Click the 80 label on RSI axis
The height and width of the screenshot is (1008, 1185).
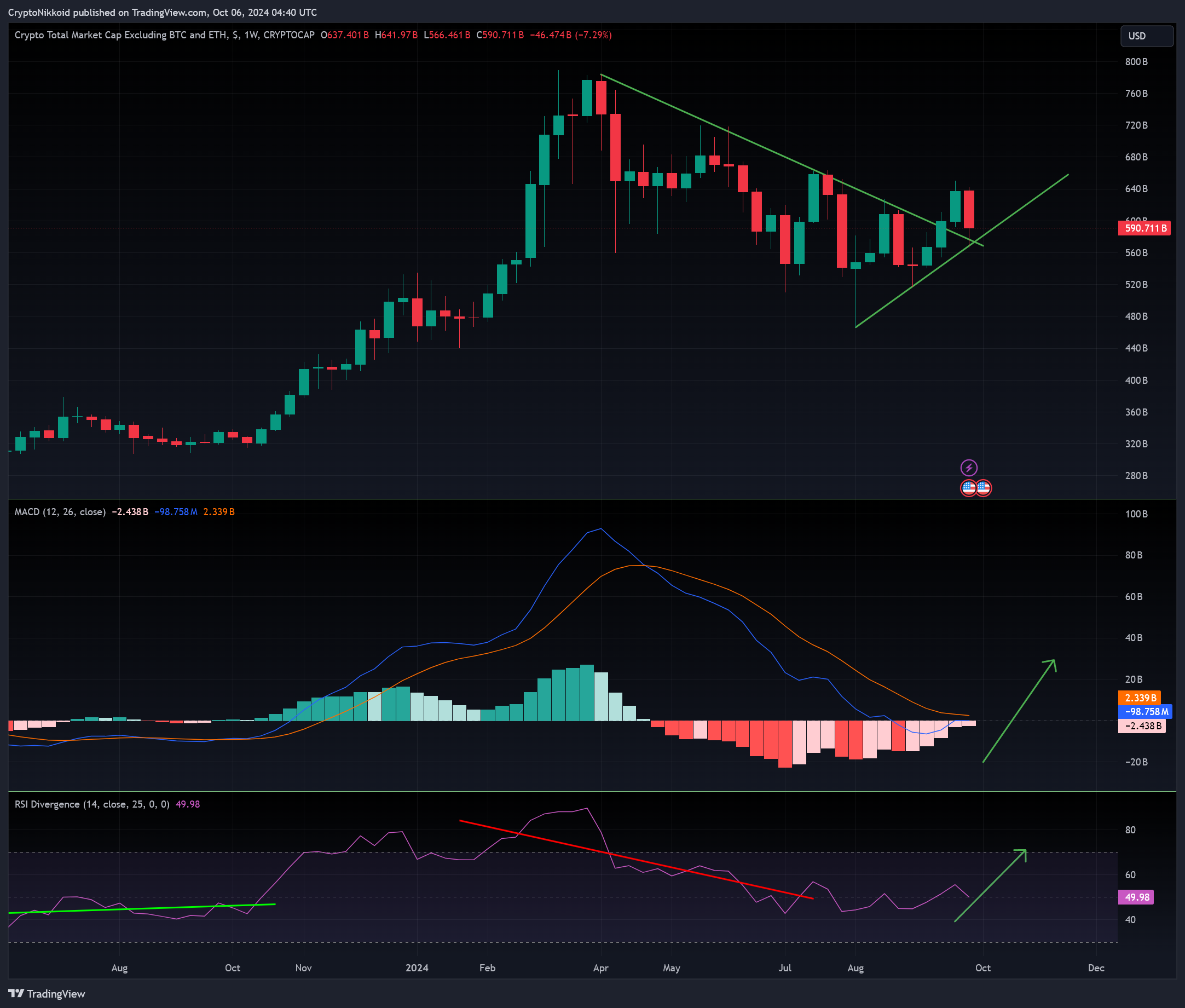(1130, 830)
